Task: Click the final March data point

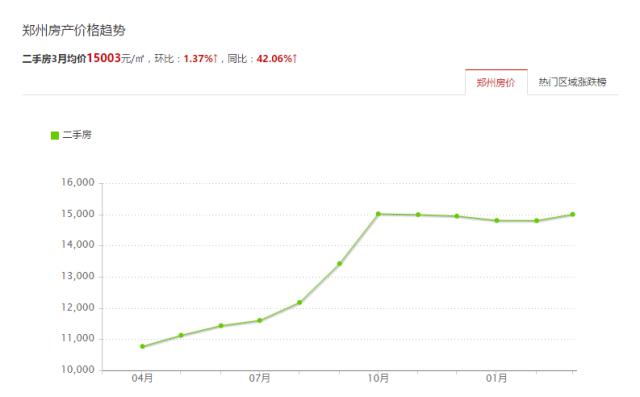Action: [x=573, y=214]
